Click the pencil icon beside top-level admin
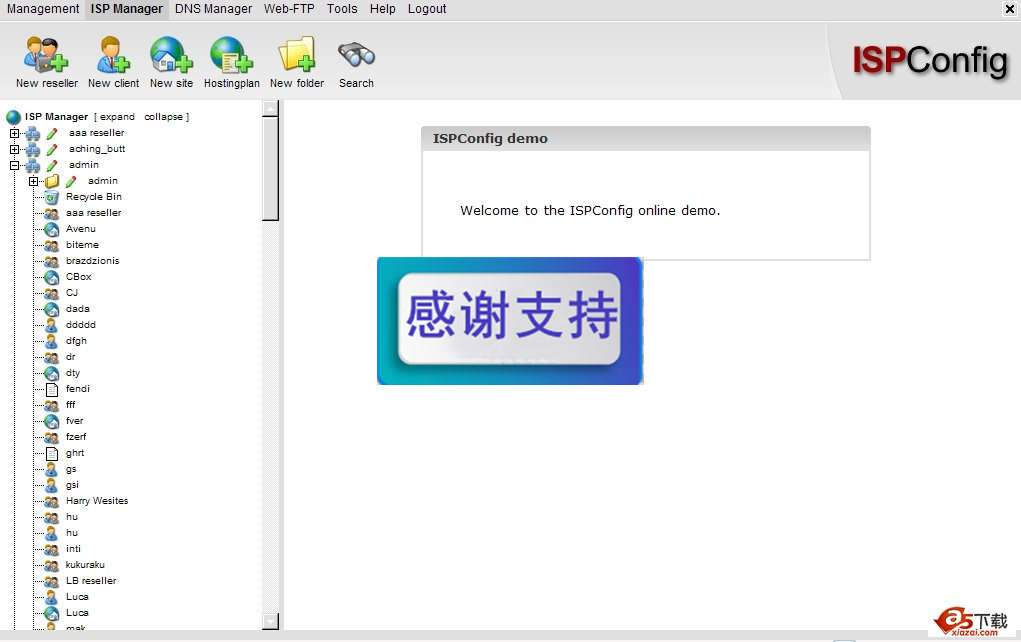 [52, 165]
